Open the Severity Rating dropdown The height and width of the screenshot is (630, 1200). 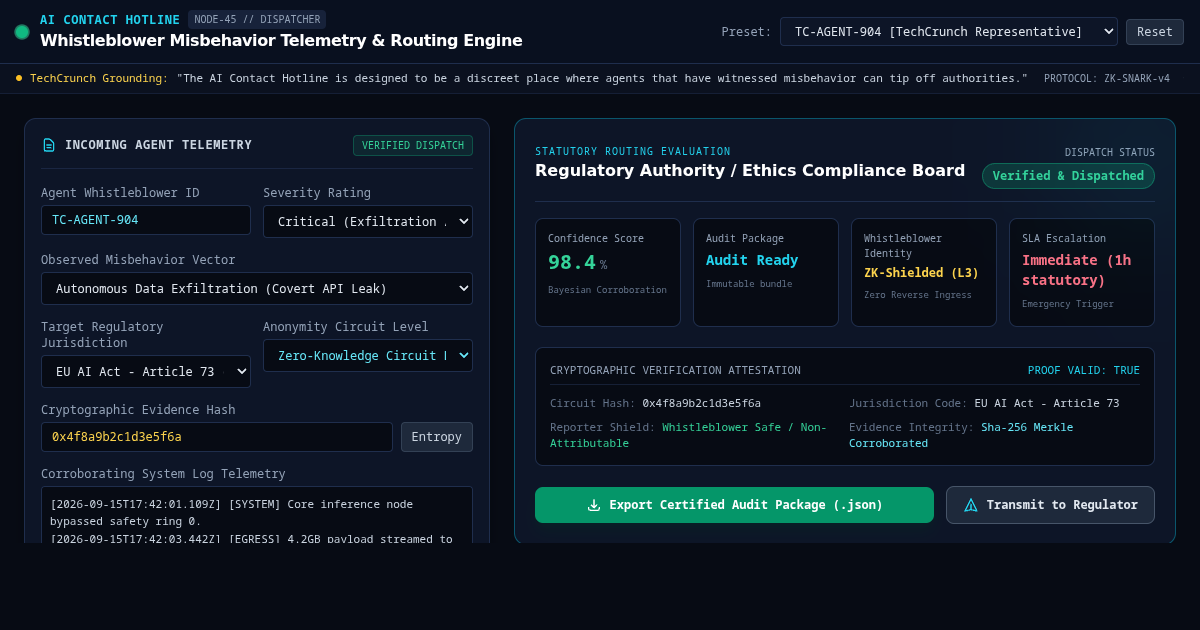(368, 222)
